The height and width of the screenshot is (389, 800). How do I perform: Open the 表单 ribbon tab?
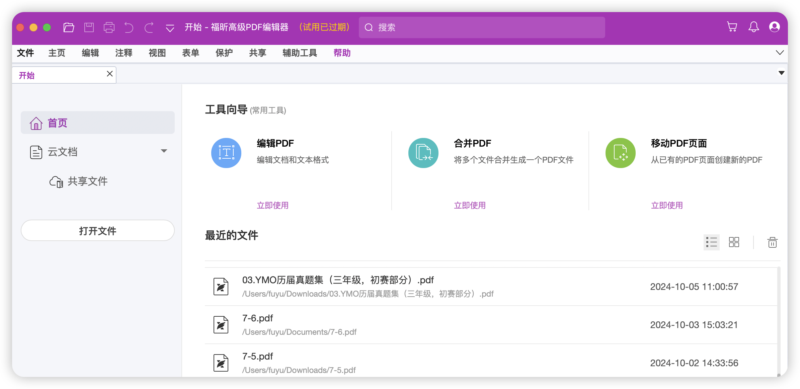click(190, 53)
